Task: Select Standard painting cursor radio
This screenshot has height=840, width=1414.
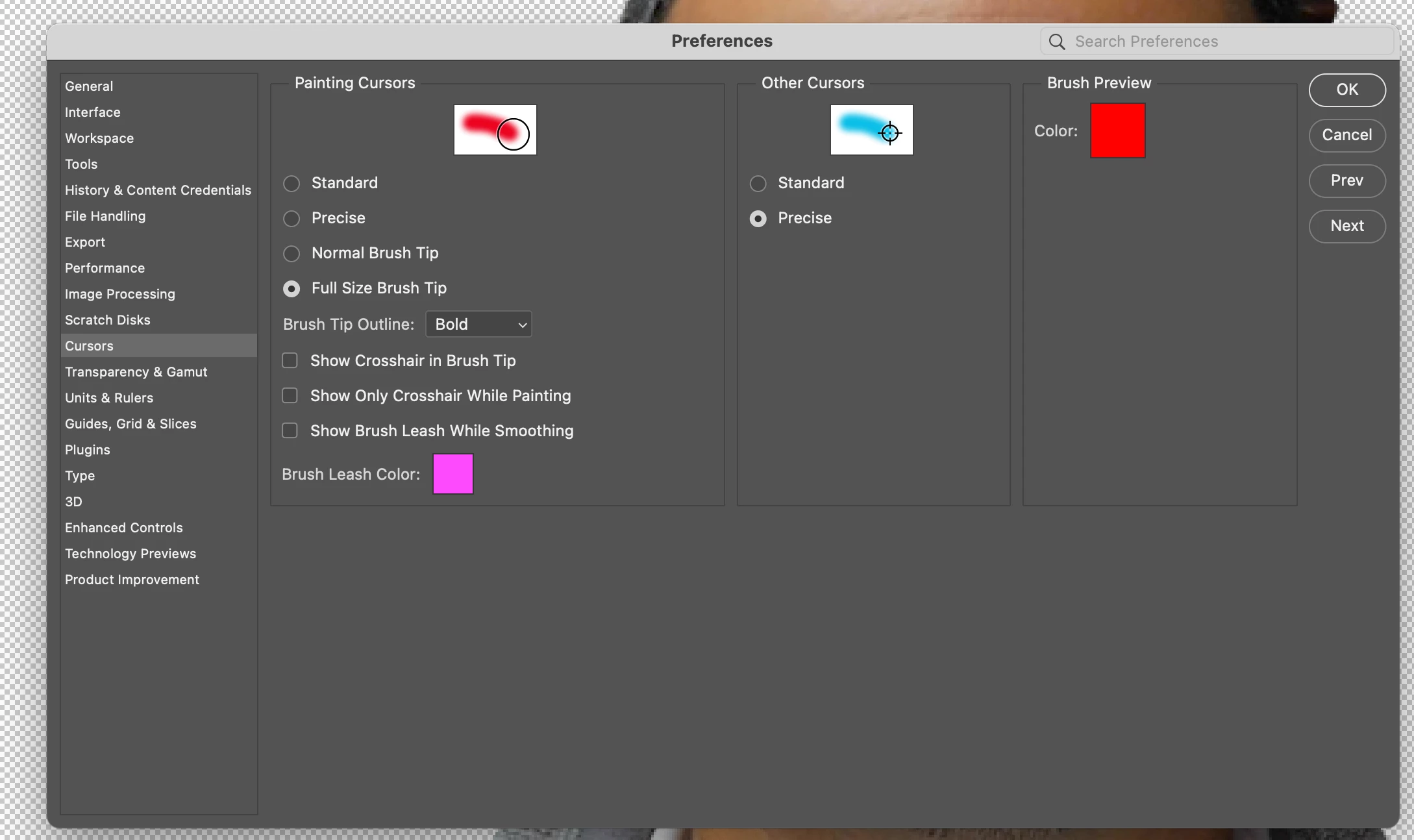Action: point(291,184)
